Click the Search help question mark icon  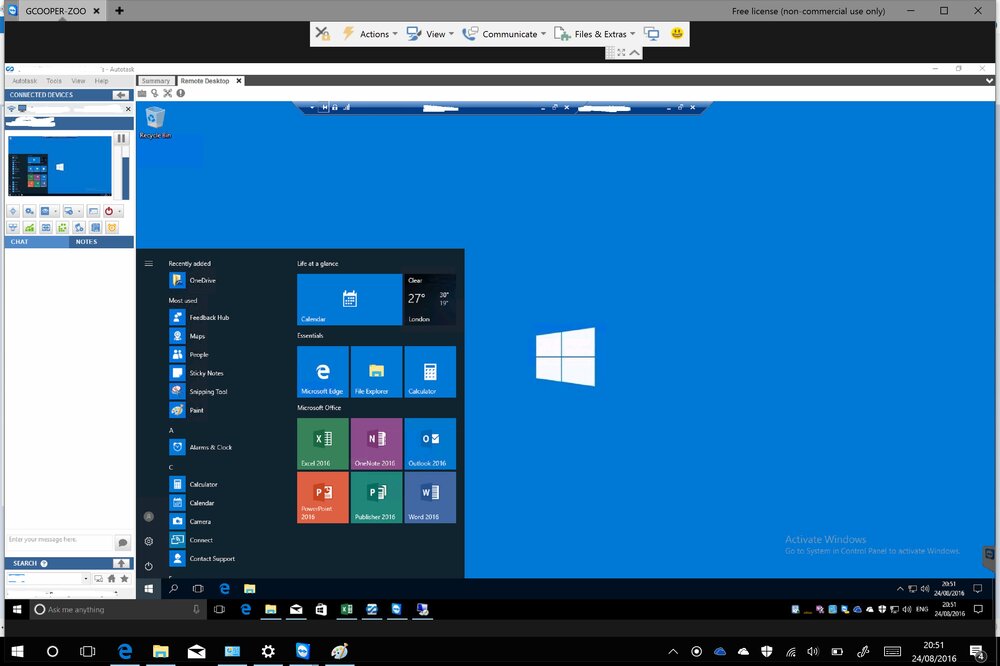[x=44, y=563]
